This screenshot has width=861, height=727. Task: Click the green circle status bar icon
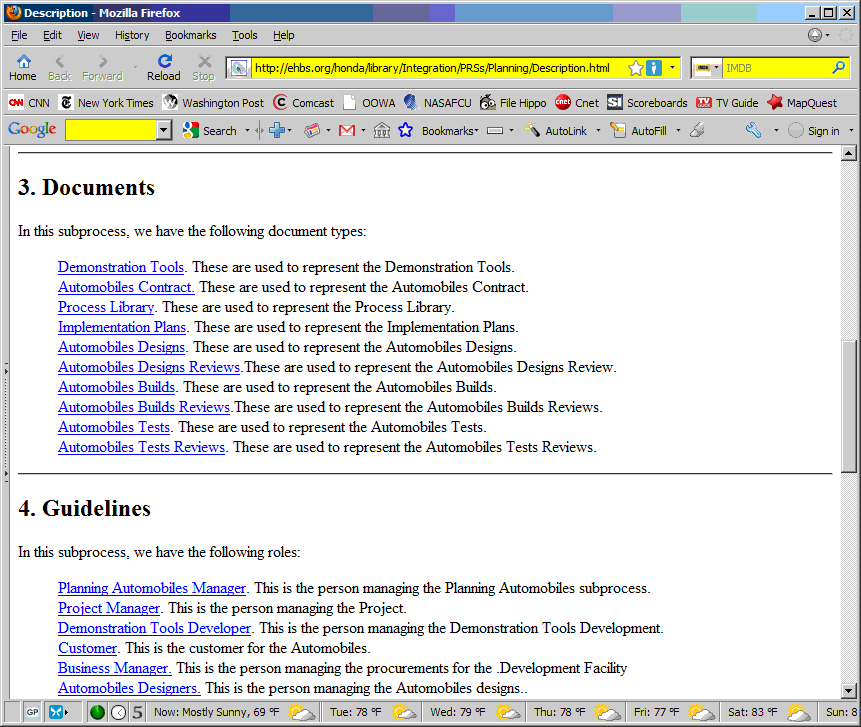pos(97,713)
